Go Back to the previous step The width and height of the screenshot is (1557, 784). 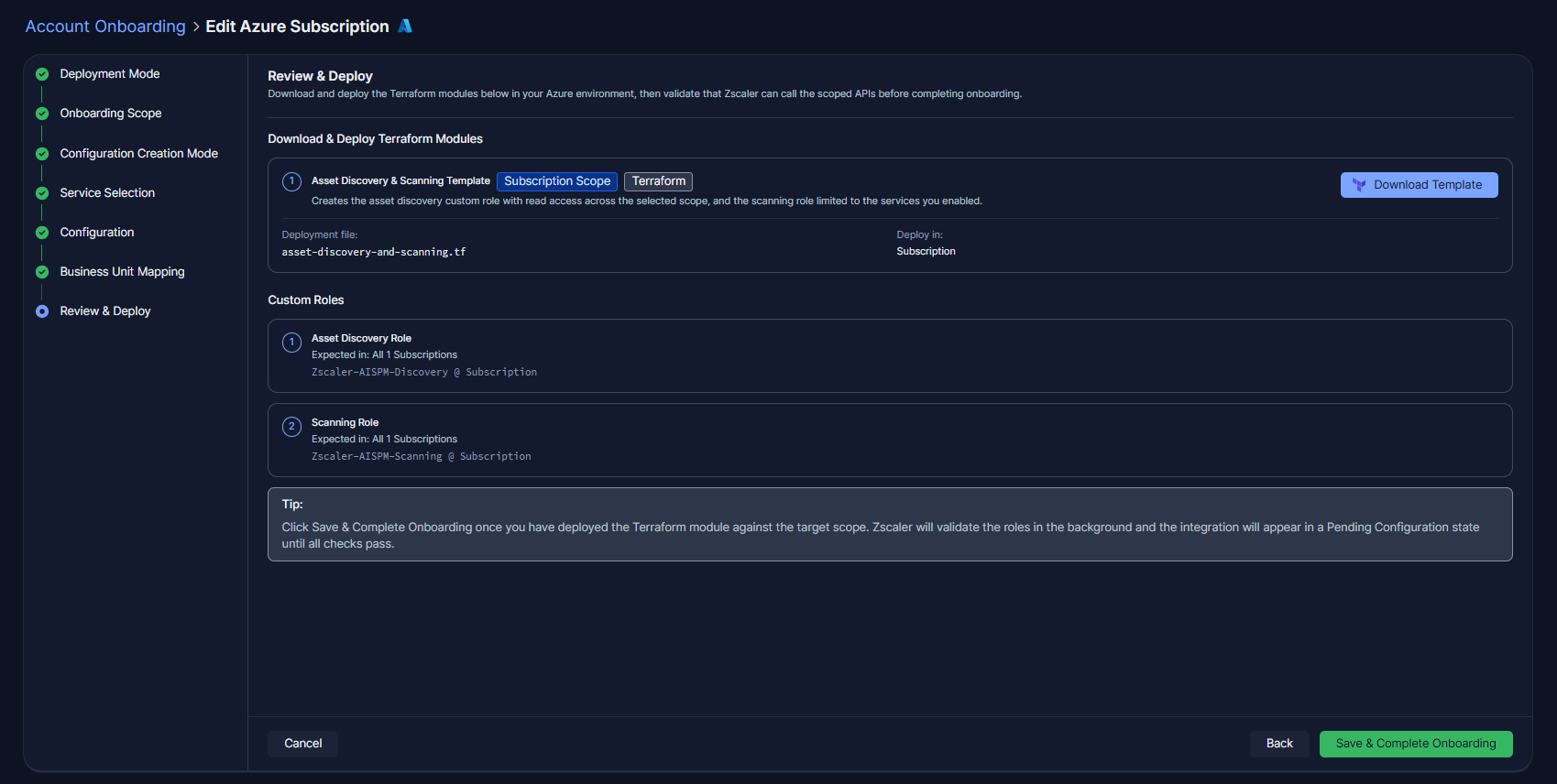[1279, 744]
